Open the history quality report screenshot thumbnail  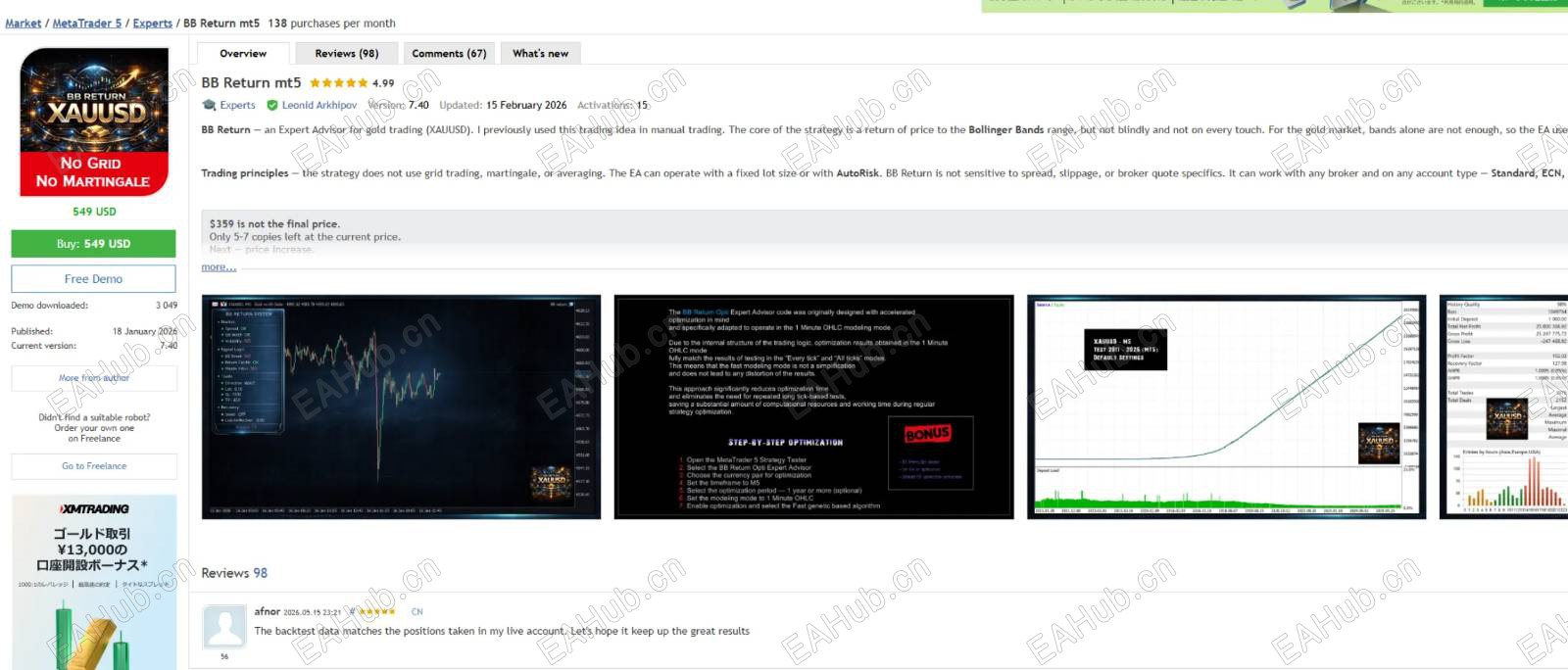1503,407
